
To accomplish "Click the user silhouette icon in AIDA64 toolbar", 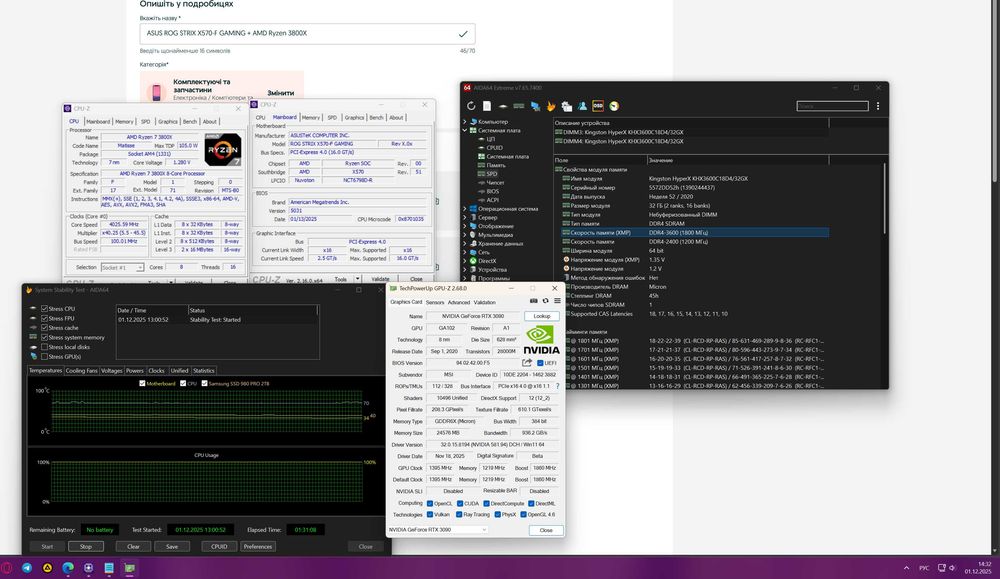I will pyautogui.click(x=582, y=106).
